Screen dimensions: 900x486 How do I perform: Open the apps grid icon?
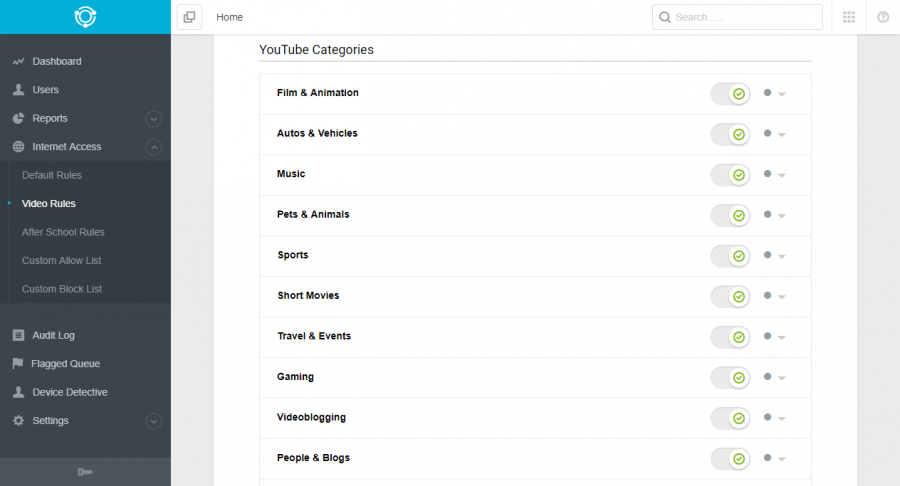[849, 17]
